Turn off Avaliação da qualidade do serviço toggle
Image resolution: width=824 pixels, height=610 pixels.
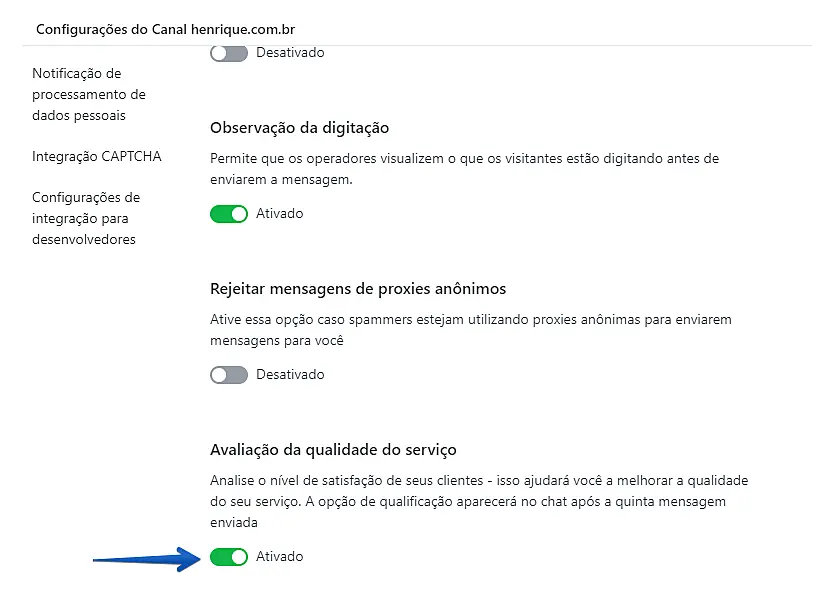pyautogui.click(x=229, y=557)
